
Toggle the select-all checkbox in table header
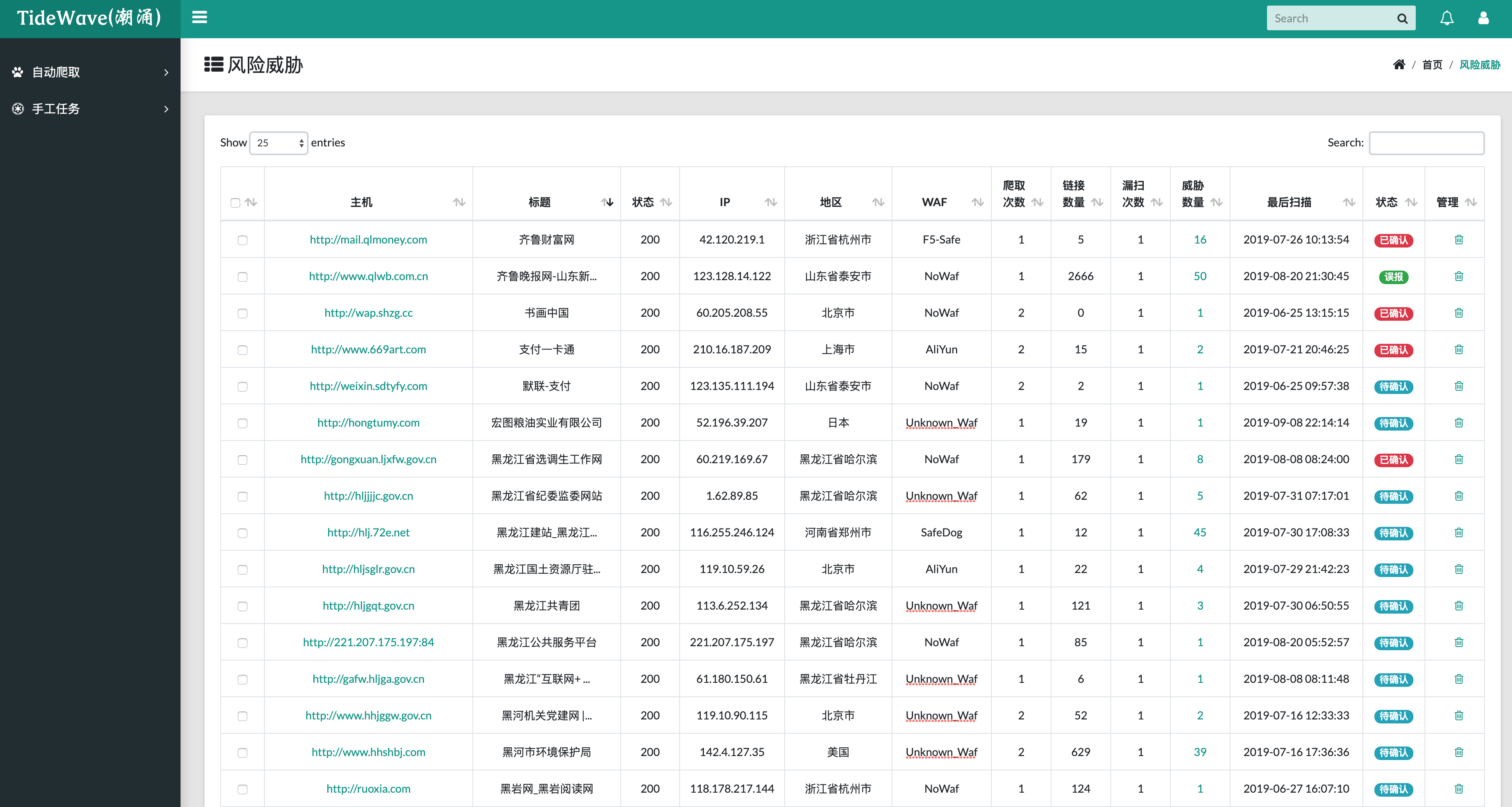tap(235, 203)
